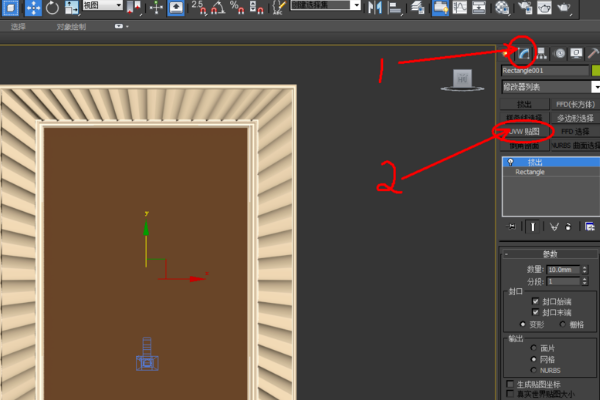
Task: Open the Rendered Frame Window icon
Action: point(544,7)
